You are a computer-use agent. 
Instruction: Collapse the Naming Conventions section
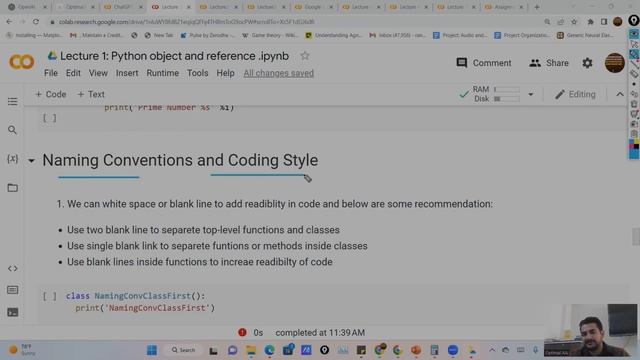(31, 160)
